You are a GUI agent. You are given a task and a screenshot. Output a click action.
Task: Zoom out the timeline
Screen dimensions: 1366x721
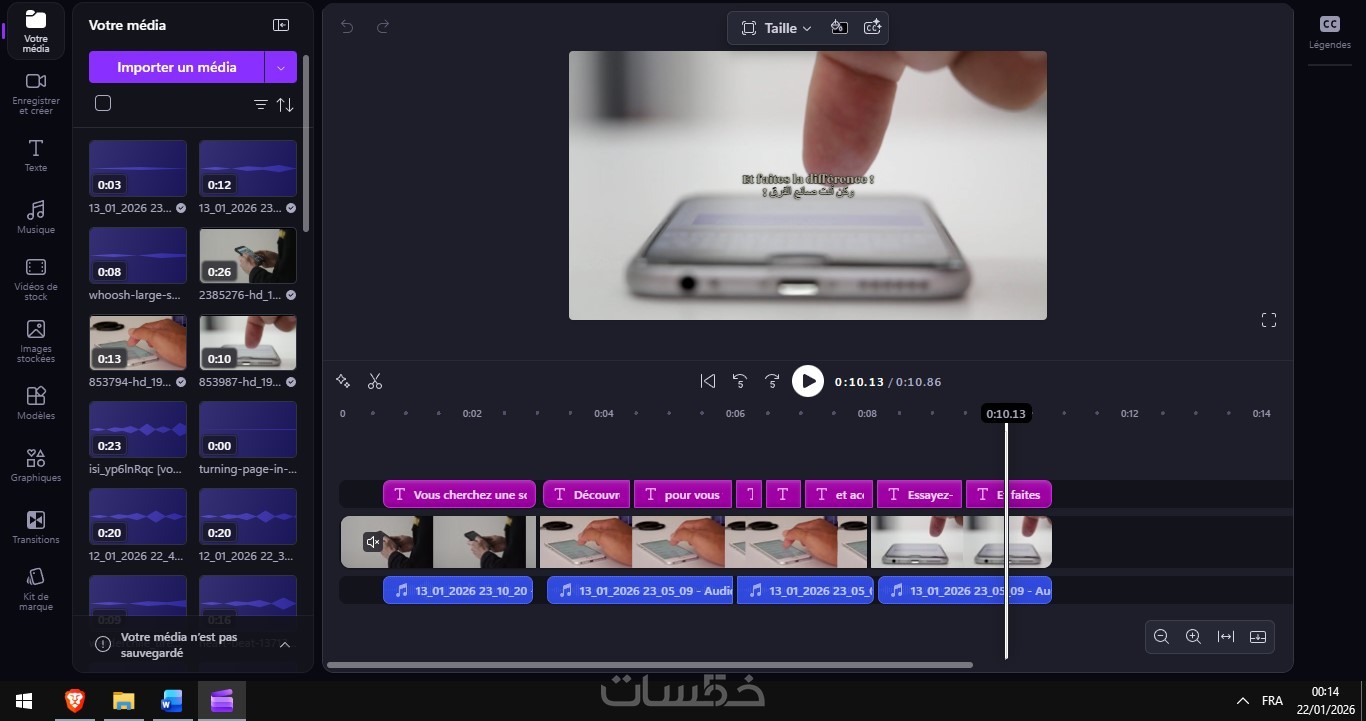tap(1161, 636)
